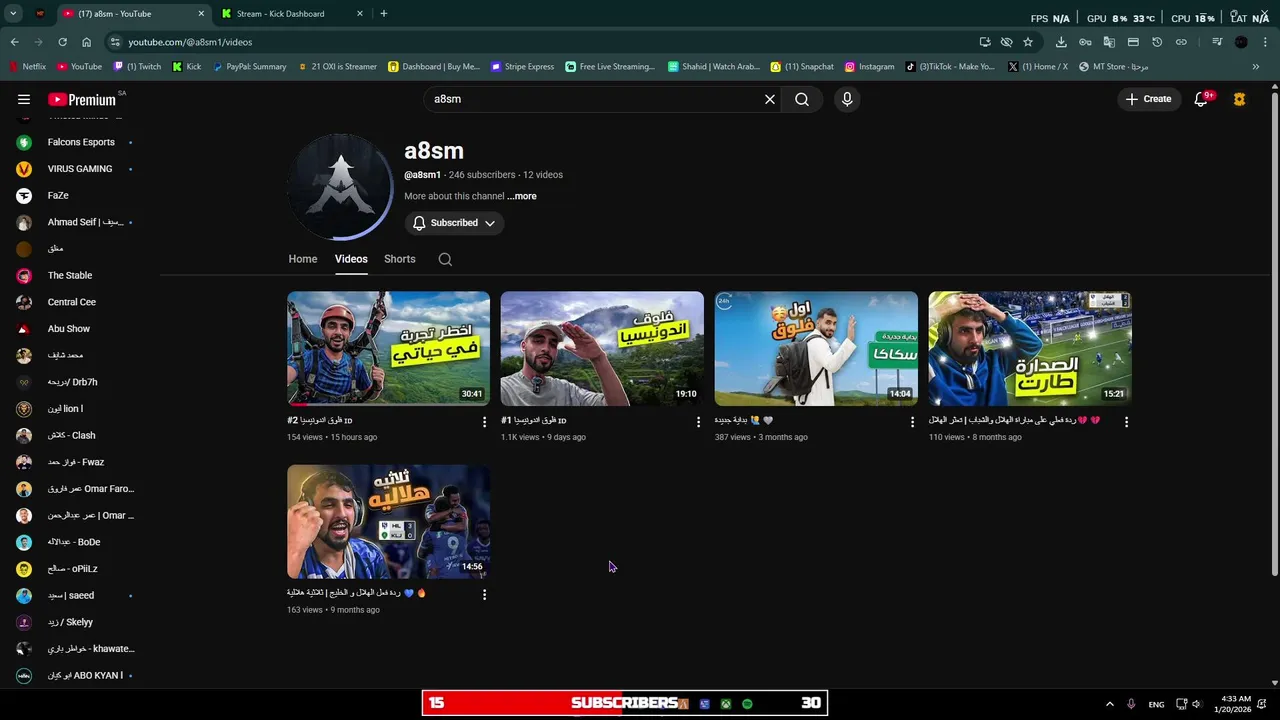Click the YouTube Premium logo
The width and height of the screenshot is (1280, 720).
click(82, 99)
